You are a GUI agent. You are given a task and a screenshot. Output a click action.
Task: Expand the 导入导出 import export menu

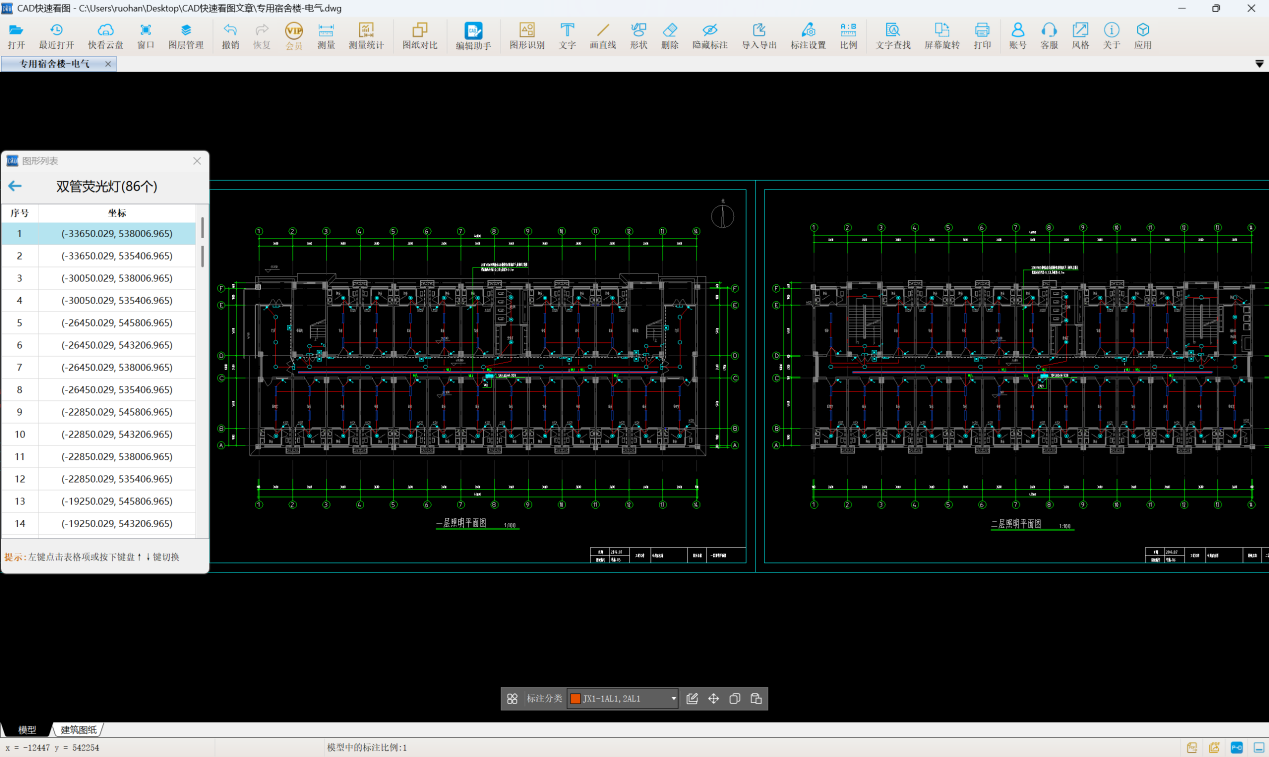click(x=759, y=36)
